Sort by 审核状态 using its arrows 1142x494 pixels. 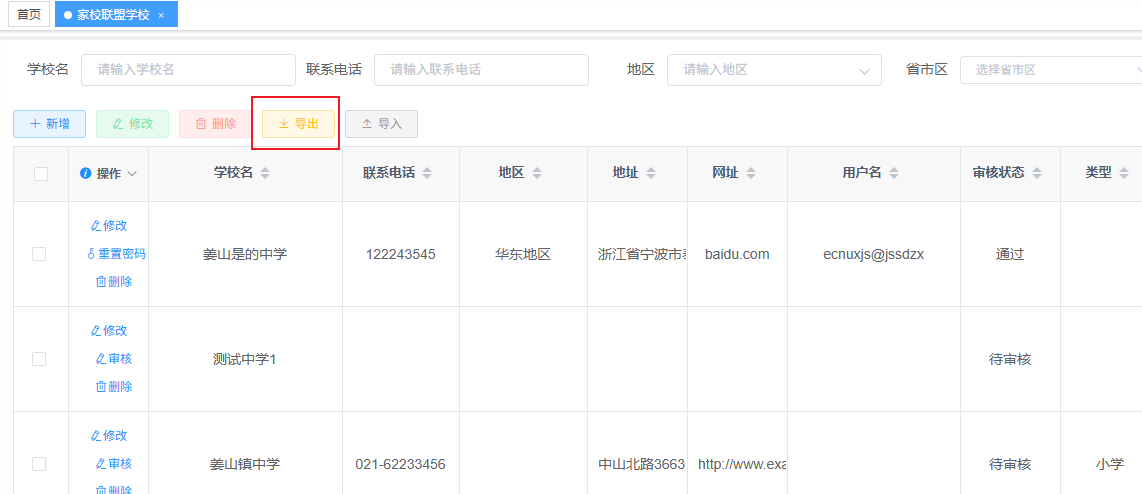[1037, 173]
